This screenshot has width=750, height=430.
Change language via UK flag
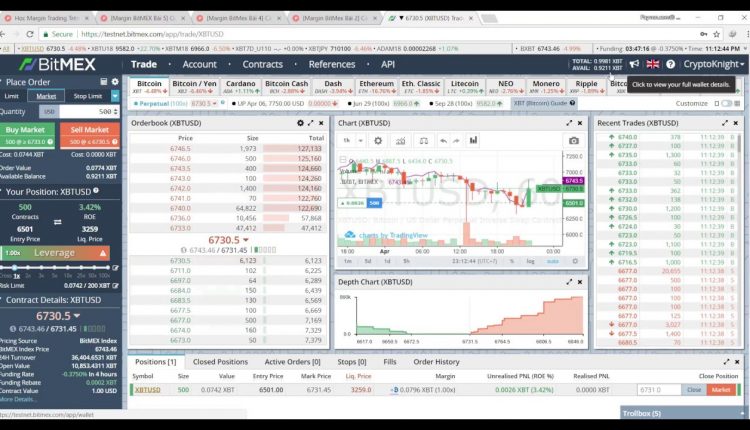pos(652,64)
